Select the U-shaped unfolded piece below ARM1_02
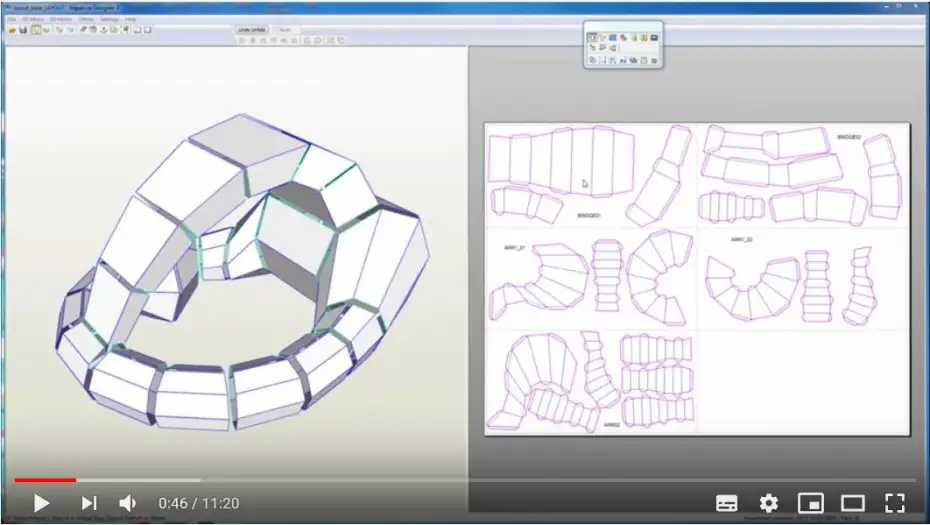The width and height of the screenshot is (930, 525). (752, 288)
